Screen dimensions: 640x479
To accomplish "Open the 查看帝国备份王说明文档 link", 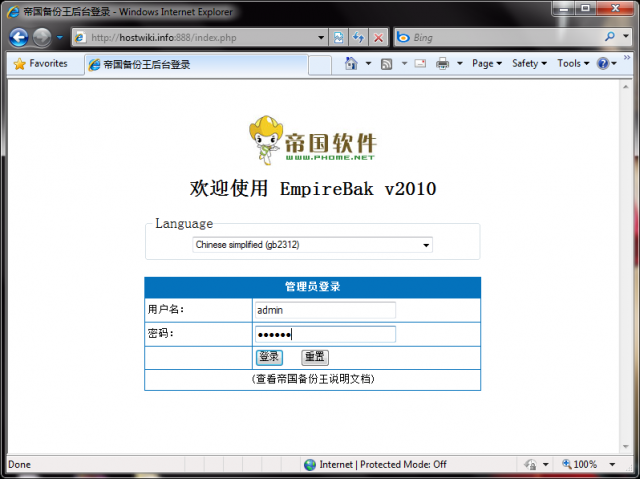I will coord(312,380).
